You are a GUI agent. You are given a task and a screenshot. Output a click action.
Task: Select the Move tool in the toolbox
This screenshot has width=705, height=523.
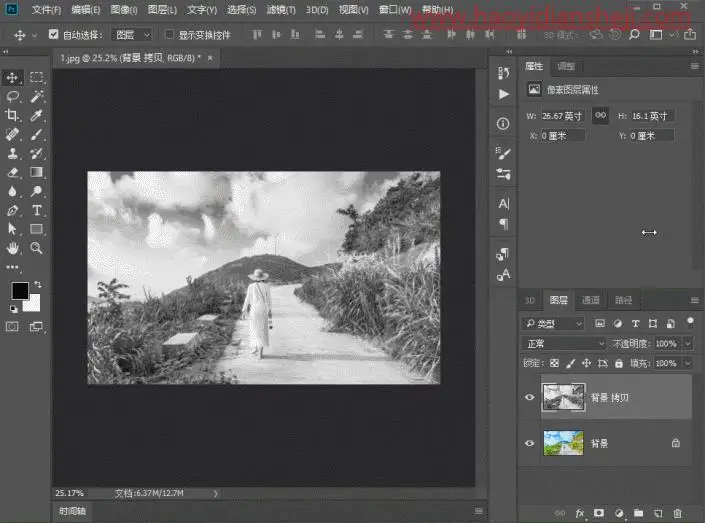coord(12,77)
